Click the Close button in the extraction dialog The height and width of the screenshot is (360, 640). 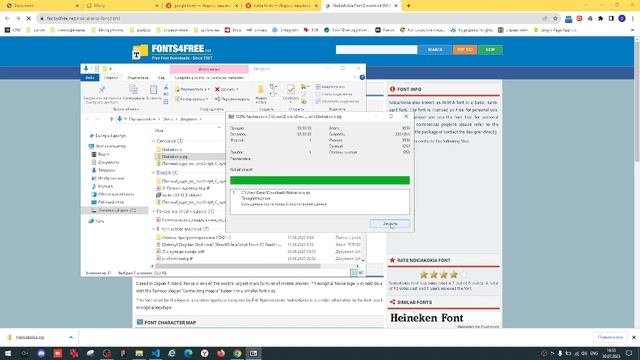pos(390,224)
